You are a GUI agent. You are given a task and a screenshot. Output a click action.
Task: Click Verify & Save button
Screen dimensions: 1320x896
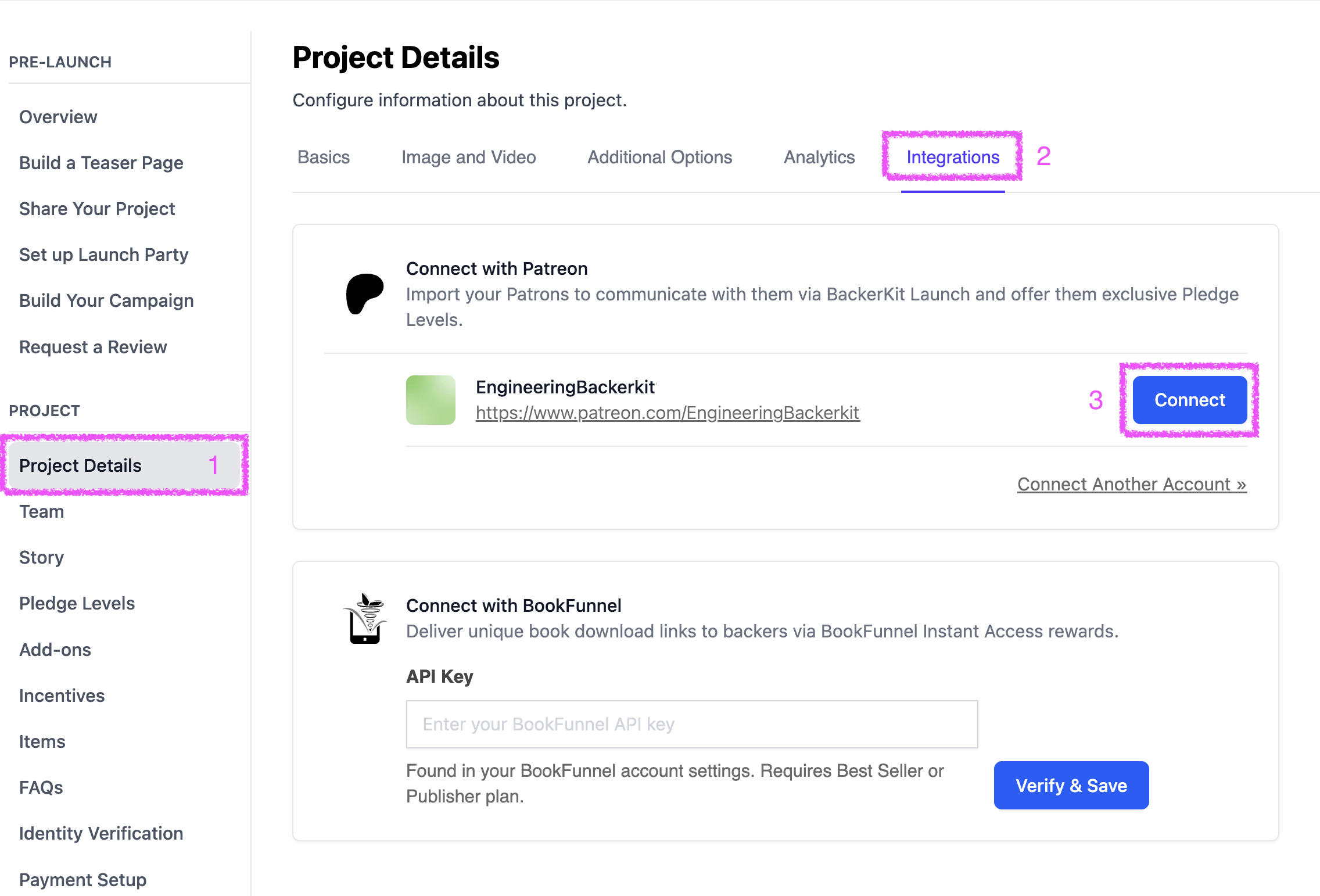pos(1071,785)
